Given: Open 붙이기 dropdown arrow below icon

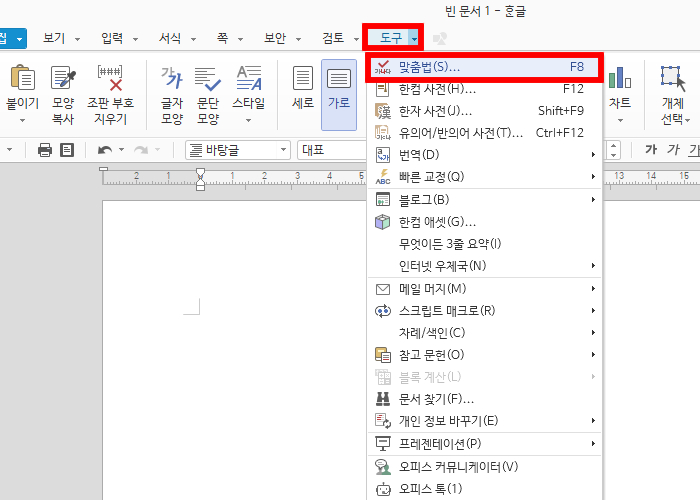Looking at the screenshot, I should [x=22, y=120].
